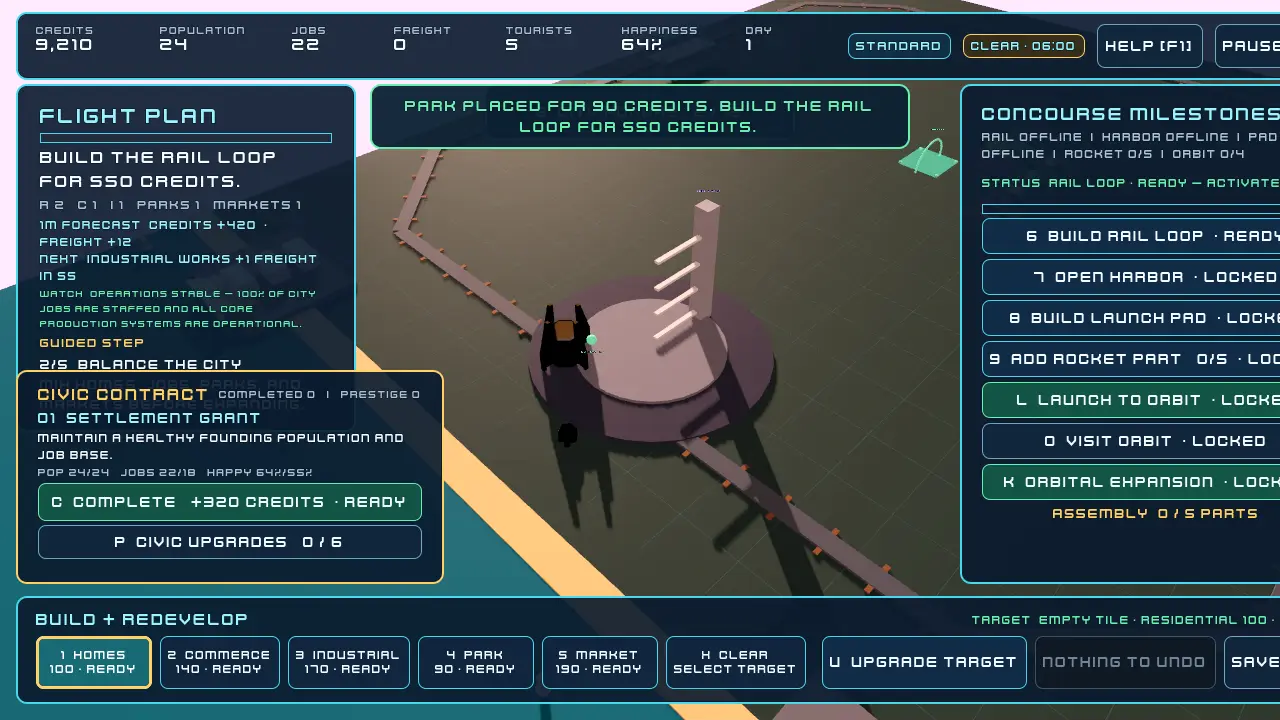Viewport: 1280px width, 720px height.
Task: Click the Civic Contract heading
Action: click(x=123, y=394)
